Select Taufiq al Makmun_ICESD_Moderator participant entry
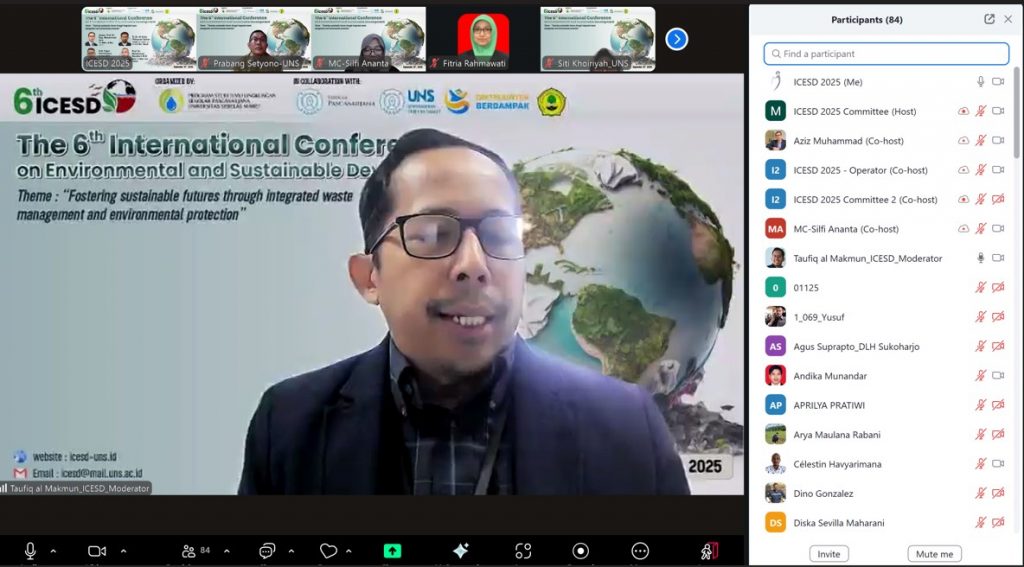The image size is (1024, 567). (x=867, y=258)
